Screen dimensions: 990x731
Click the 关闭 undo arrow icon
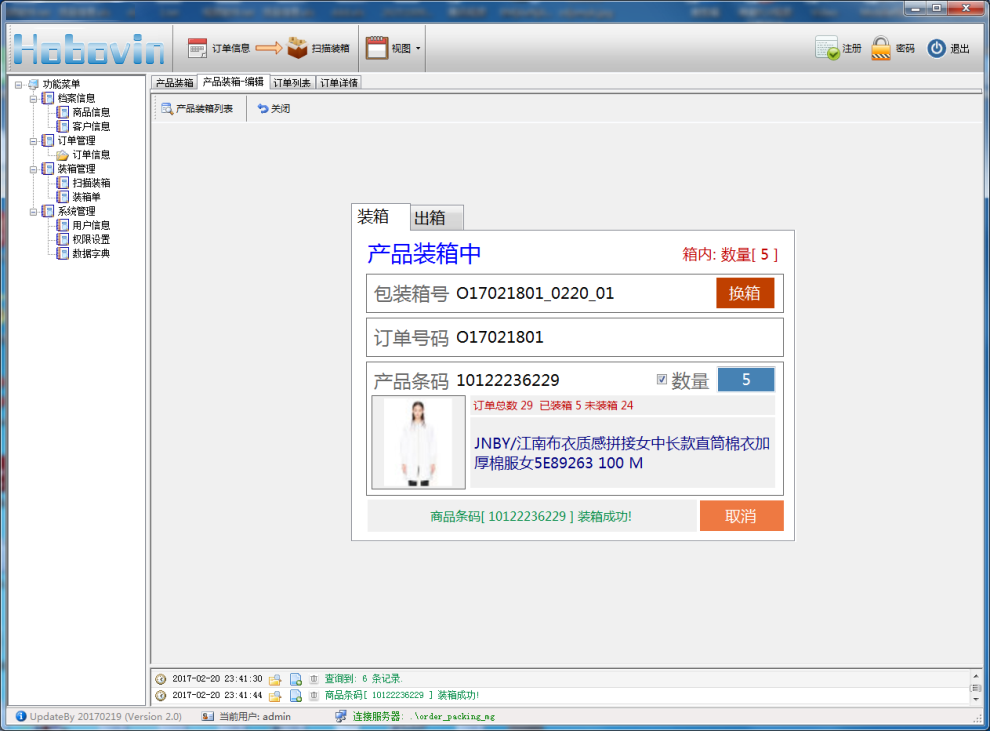tap(263, 109)
